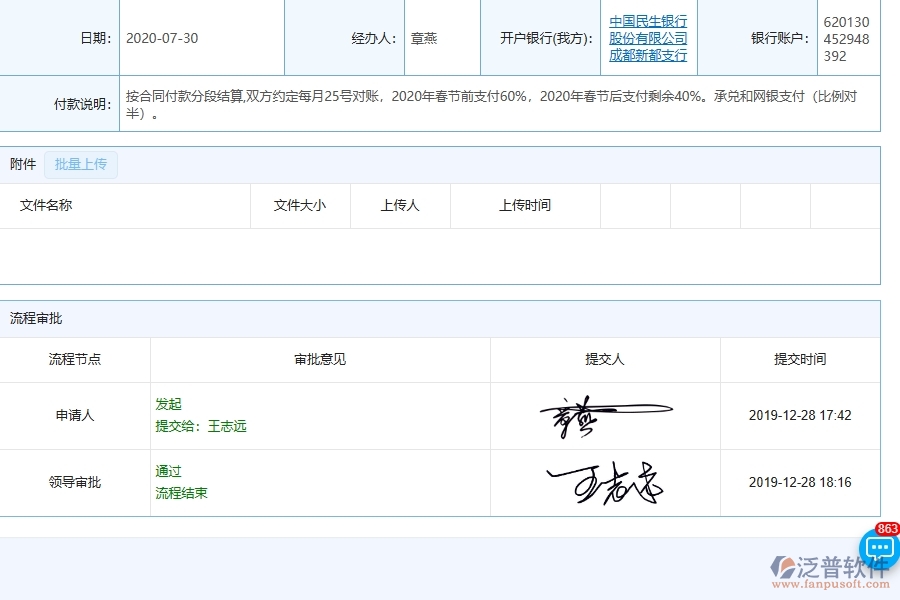Click the 发起 link in approval flow
This screenshot has height=600, width=900.
[x=169, y=404]
